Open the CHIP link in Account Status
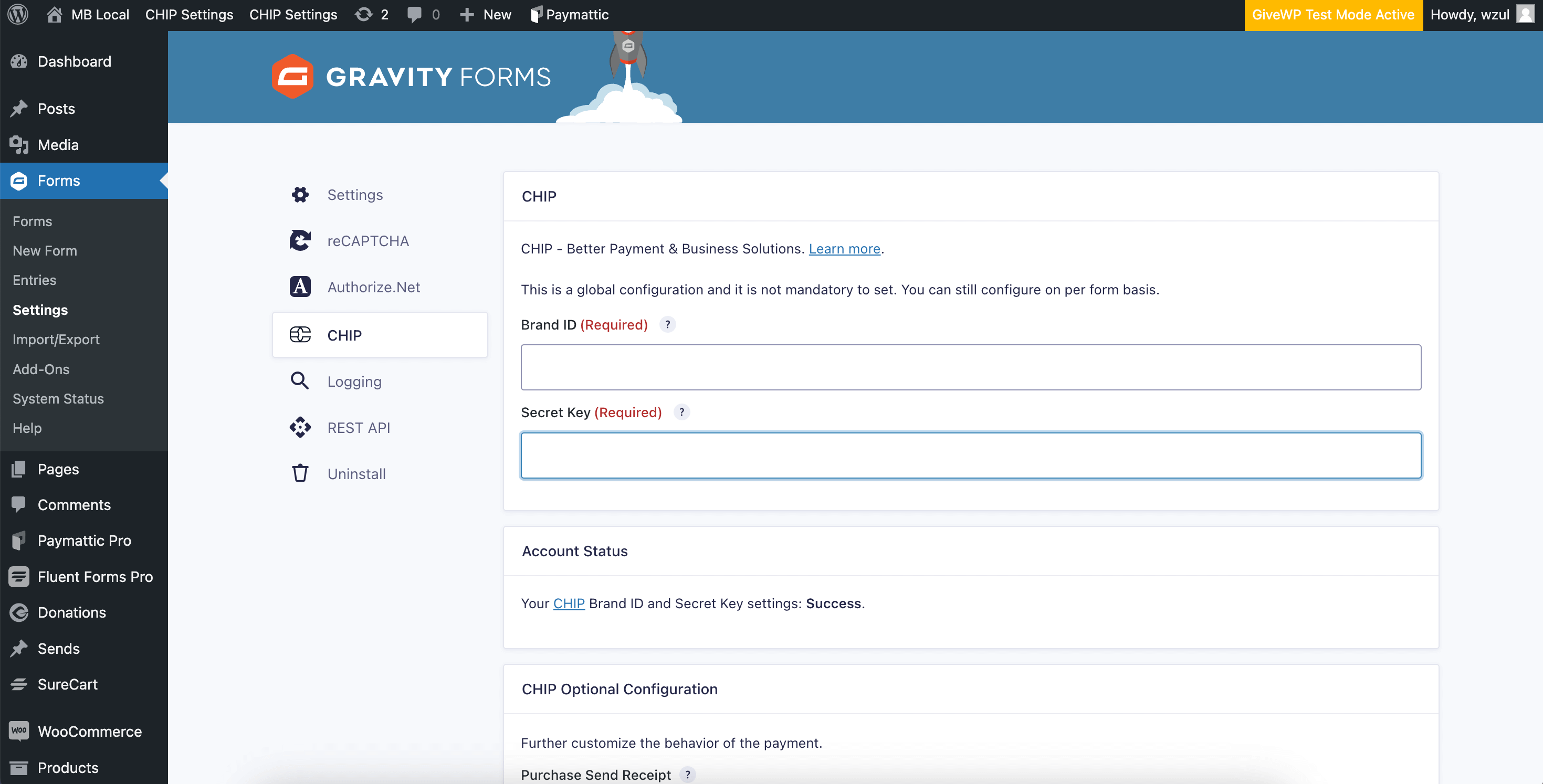The width and height of the screenshot is (1543, 784). (569, 603)
